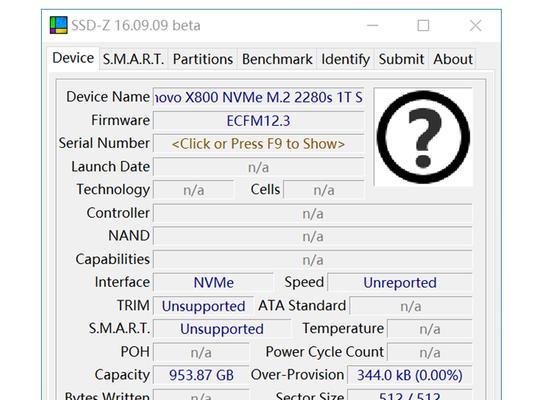Open the Submit tab
This screenshot has width=540, height=400.
point(401,59)
